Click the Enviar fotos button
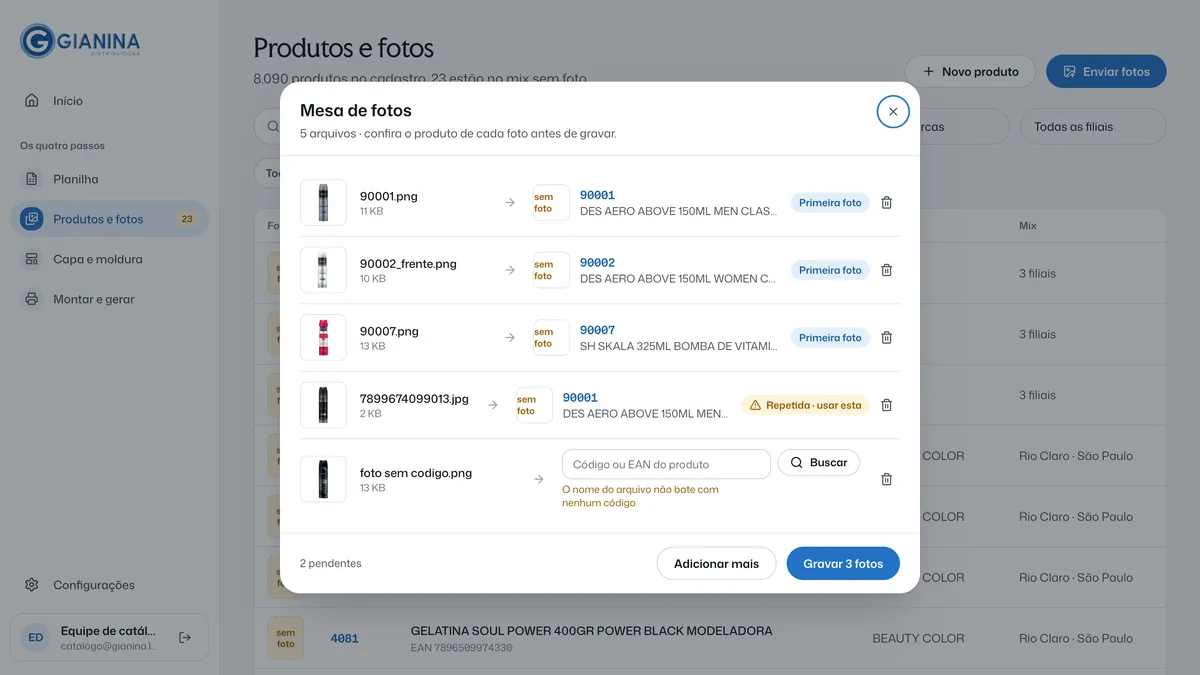The height and width of the screenshot is (675, 1200). click(1106, 72)
